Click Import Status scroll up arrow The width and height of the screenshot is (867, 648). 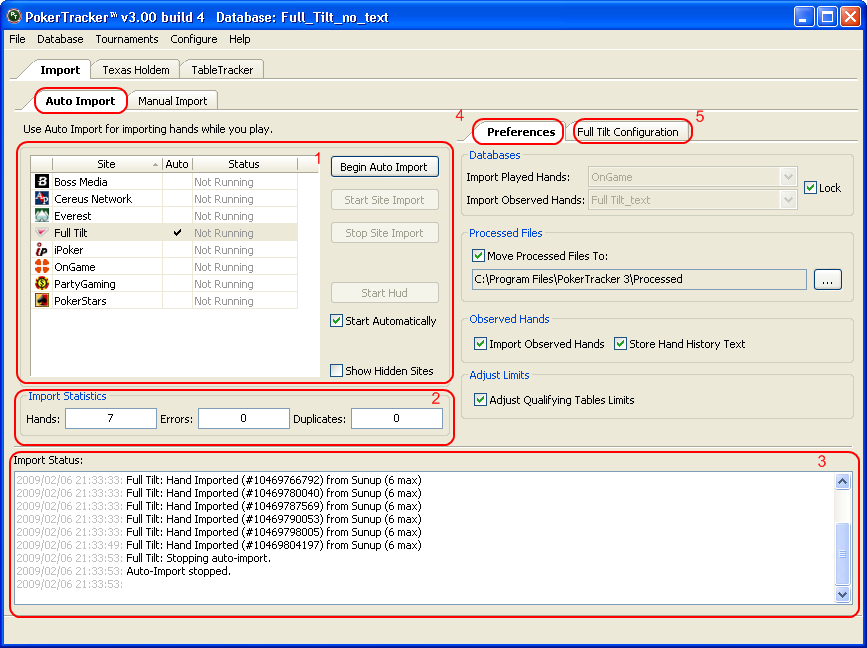[x=842, y=482]
